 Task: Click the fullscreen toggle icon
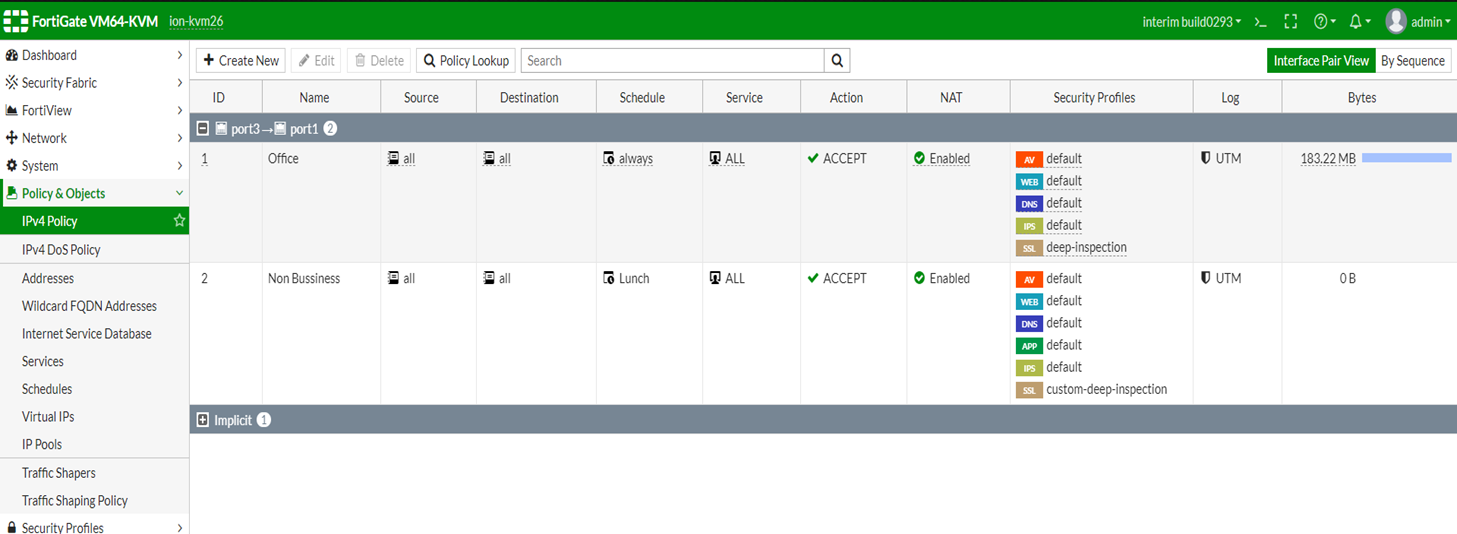pyautogui.click(x=1291, y=21)
